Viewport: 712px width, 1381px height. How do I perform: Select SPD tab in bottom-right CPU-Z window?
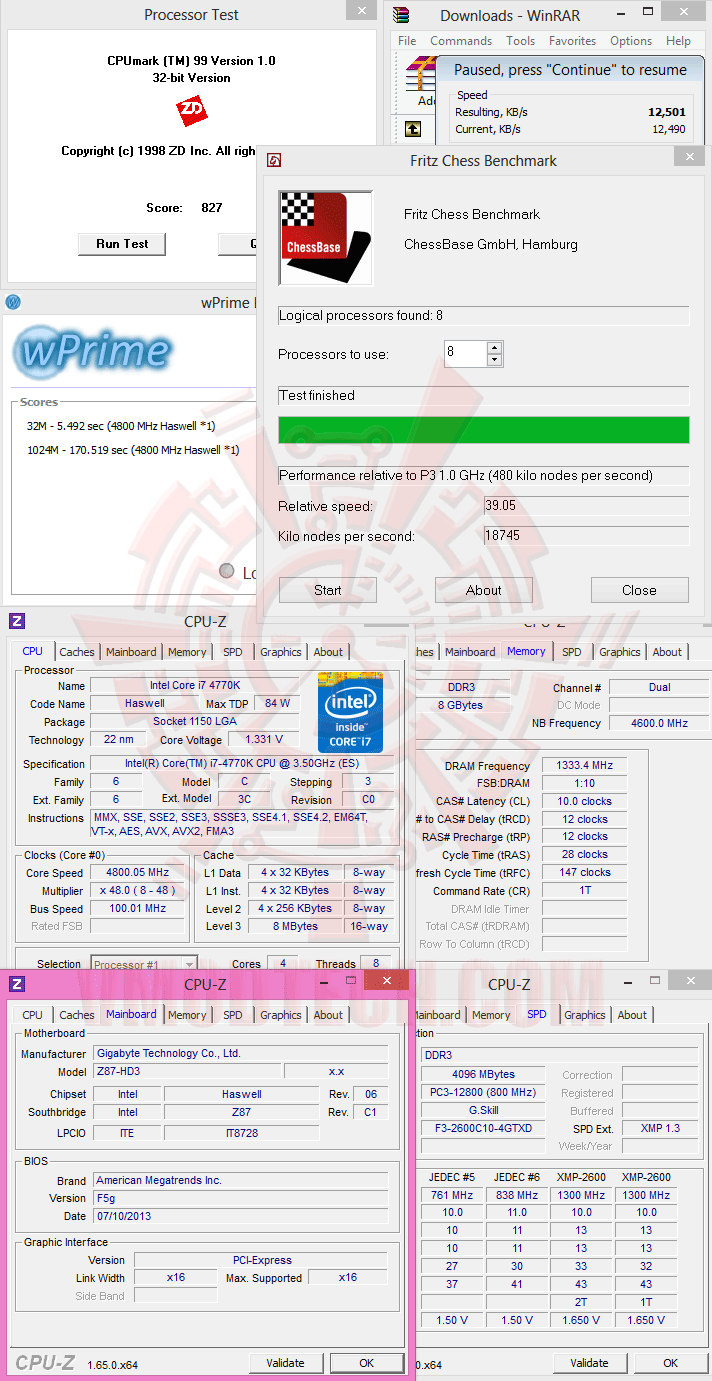click(x=537, y=1014)
